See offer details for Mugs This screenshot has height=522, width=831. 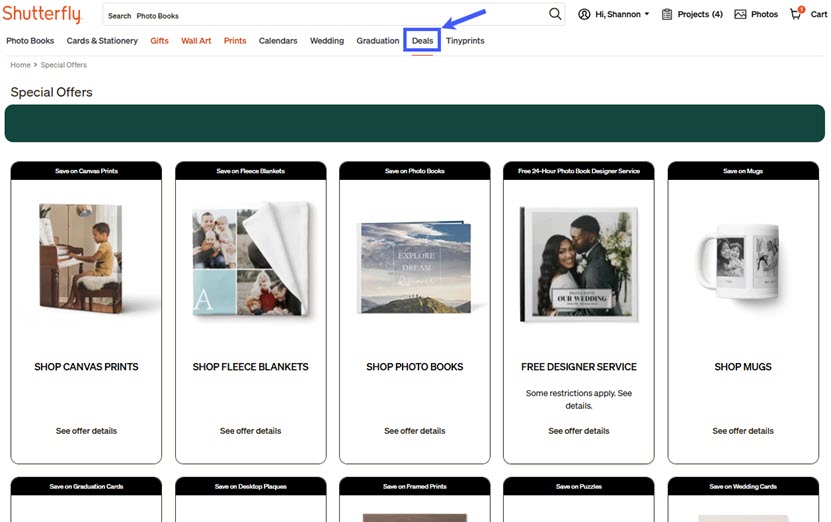[743, 431]
